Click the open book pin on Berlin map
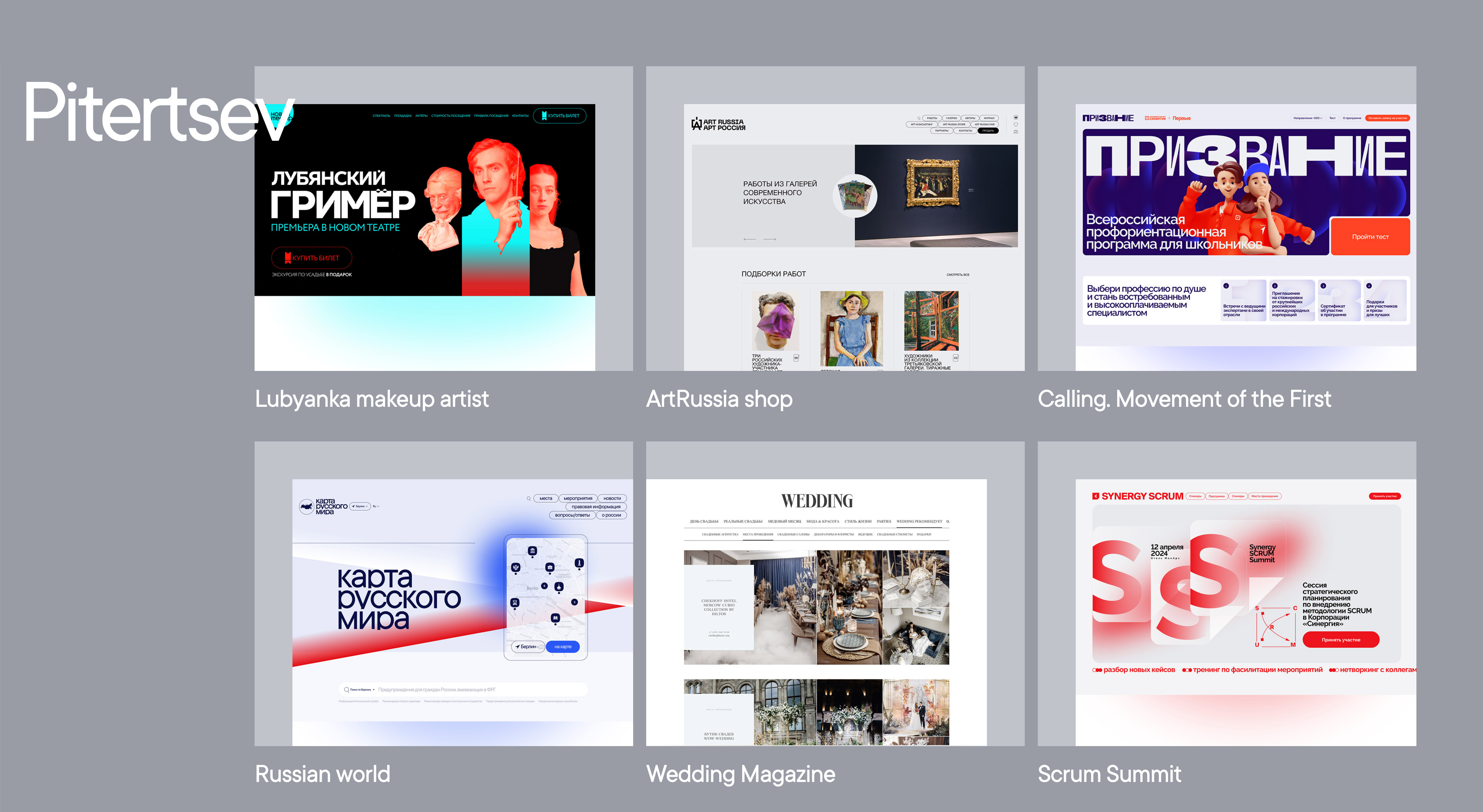This screenshot has width=1483, height=812. (x=555, y=618)
